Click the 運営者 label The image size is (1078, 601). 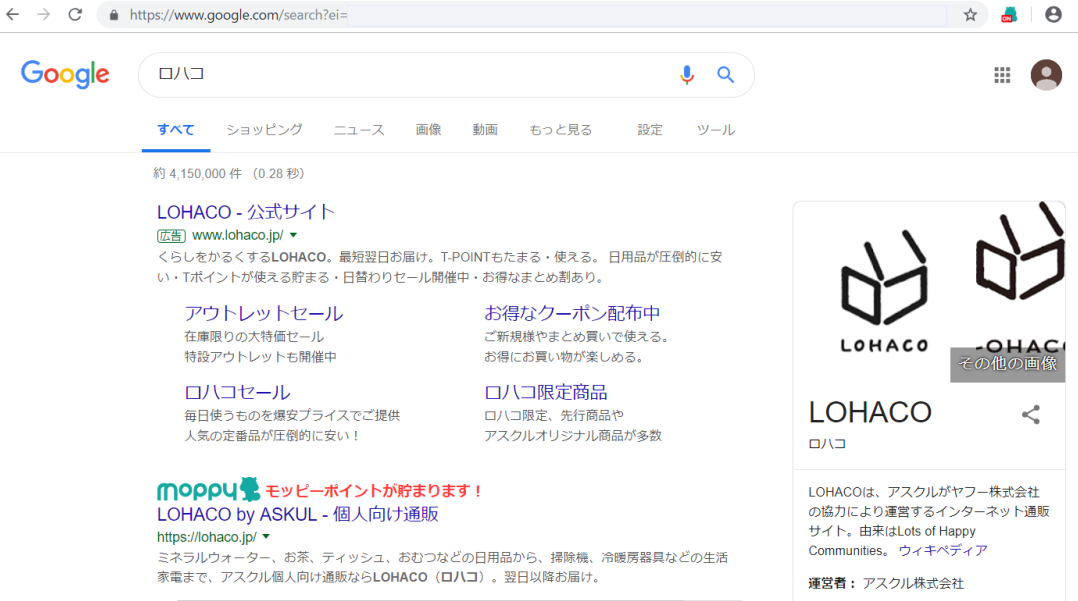[833, 583]
